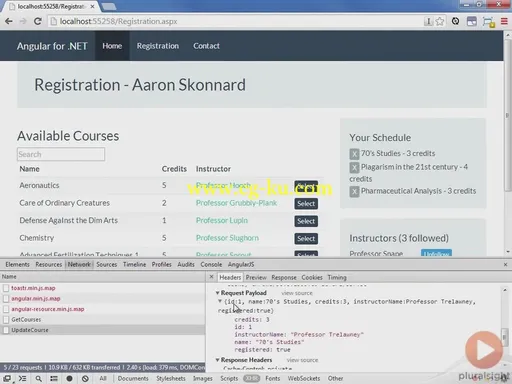The image size is (512, 384).
Task: Show the DevTools console drawer
Action: point(22,378)
